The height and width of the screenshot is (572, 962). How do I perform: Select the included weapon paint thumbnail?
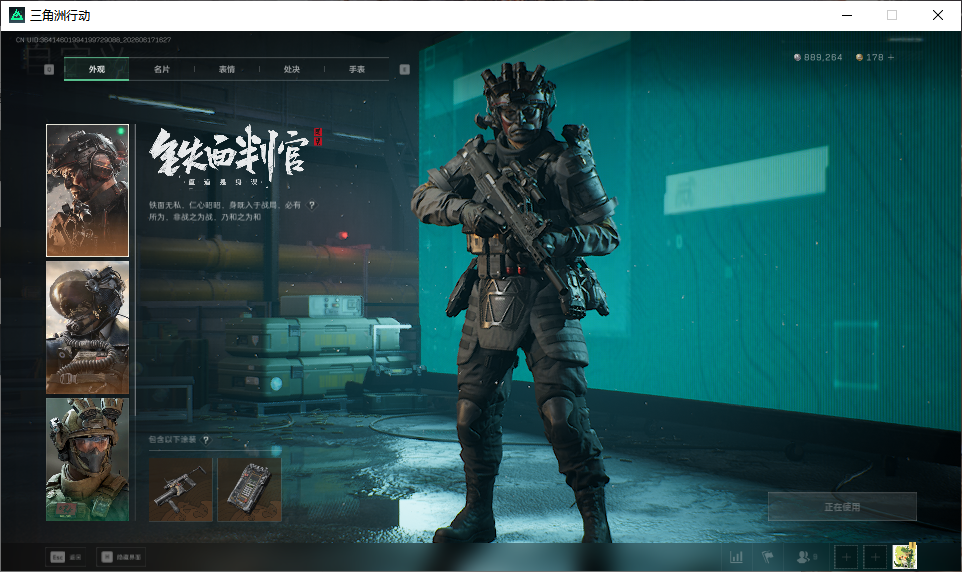click(181, 490)
